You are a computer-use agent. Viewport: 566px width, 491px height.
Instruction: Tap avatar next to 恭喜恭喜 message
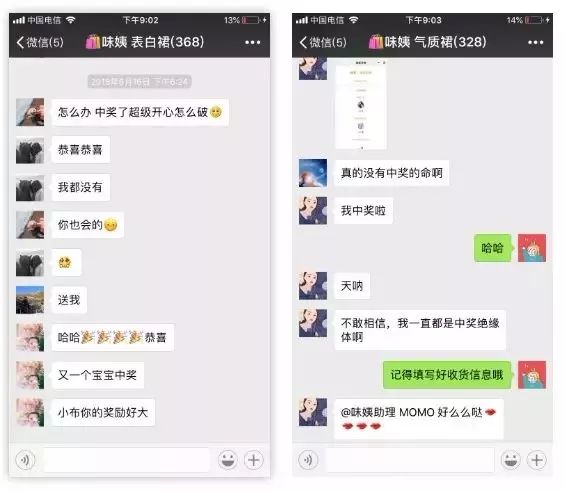(x=30, y=150)
